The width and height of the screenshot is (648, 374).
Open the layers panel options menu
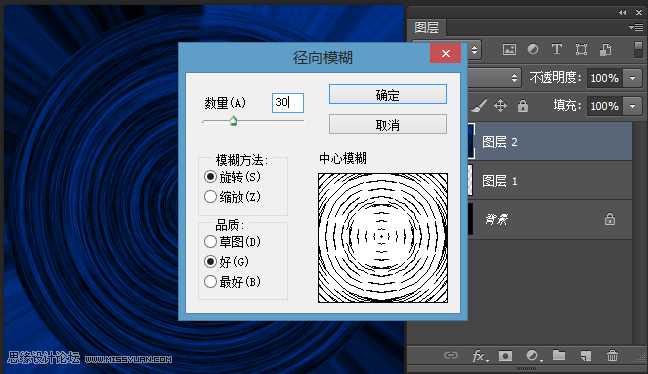point(636,28)
